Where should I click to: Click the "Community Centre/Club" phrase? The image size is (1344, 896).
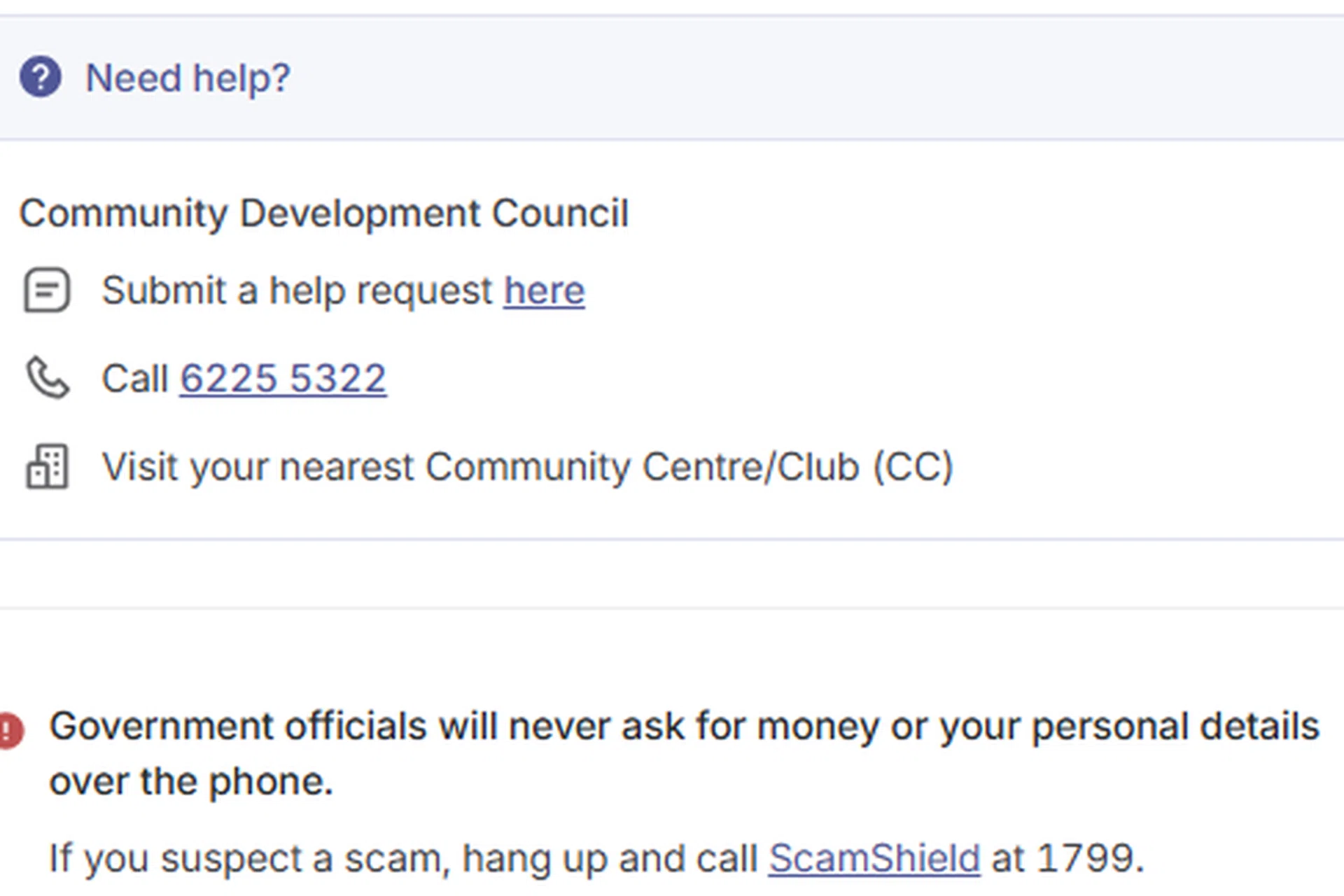click(x=642, y=467)
